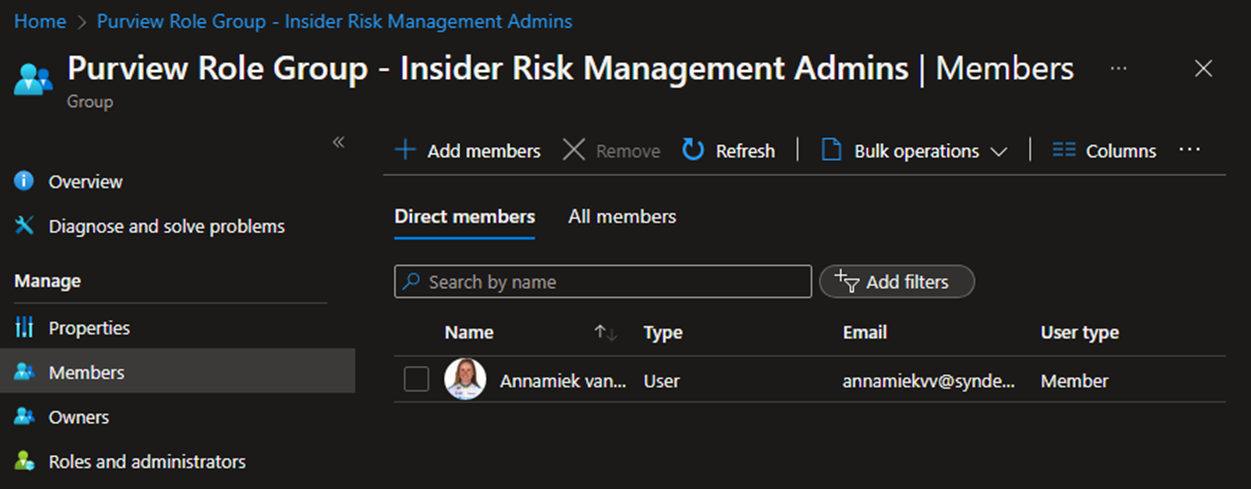
Task: Click the Add members button label
Action: (484, 151)
